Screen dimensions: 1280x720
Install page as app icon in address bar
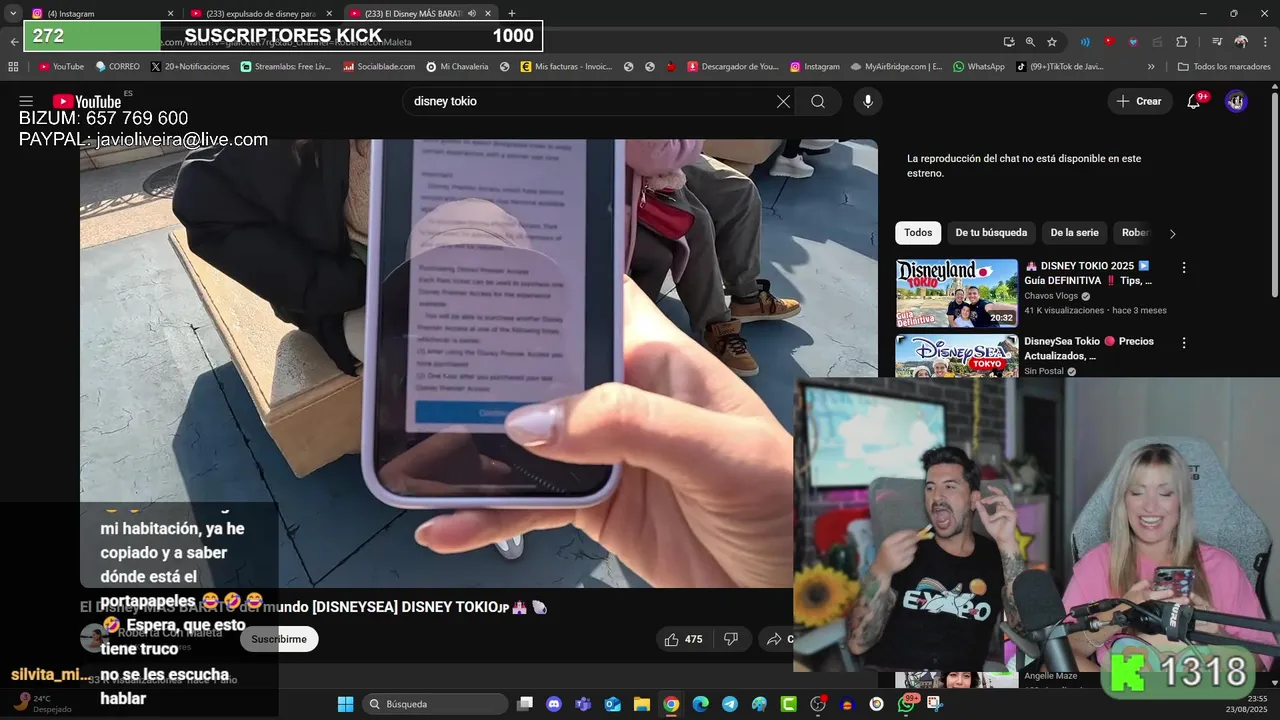pyautogui.click(x=1009, y=42)
